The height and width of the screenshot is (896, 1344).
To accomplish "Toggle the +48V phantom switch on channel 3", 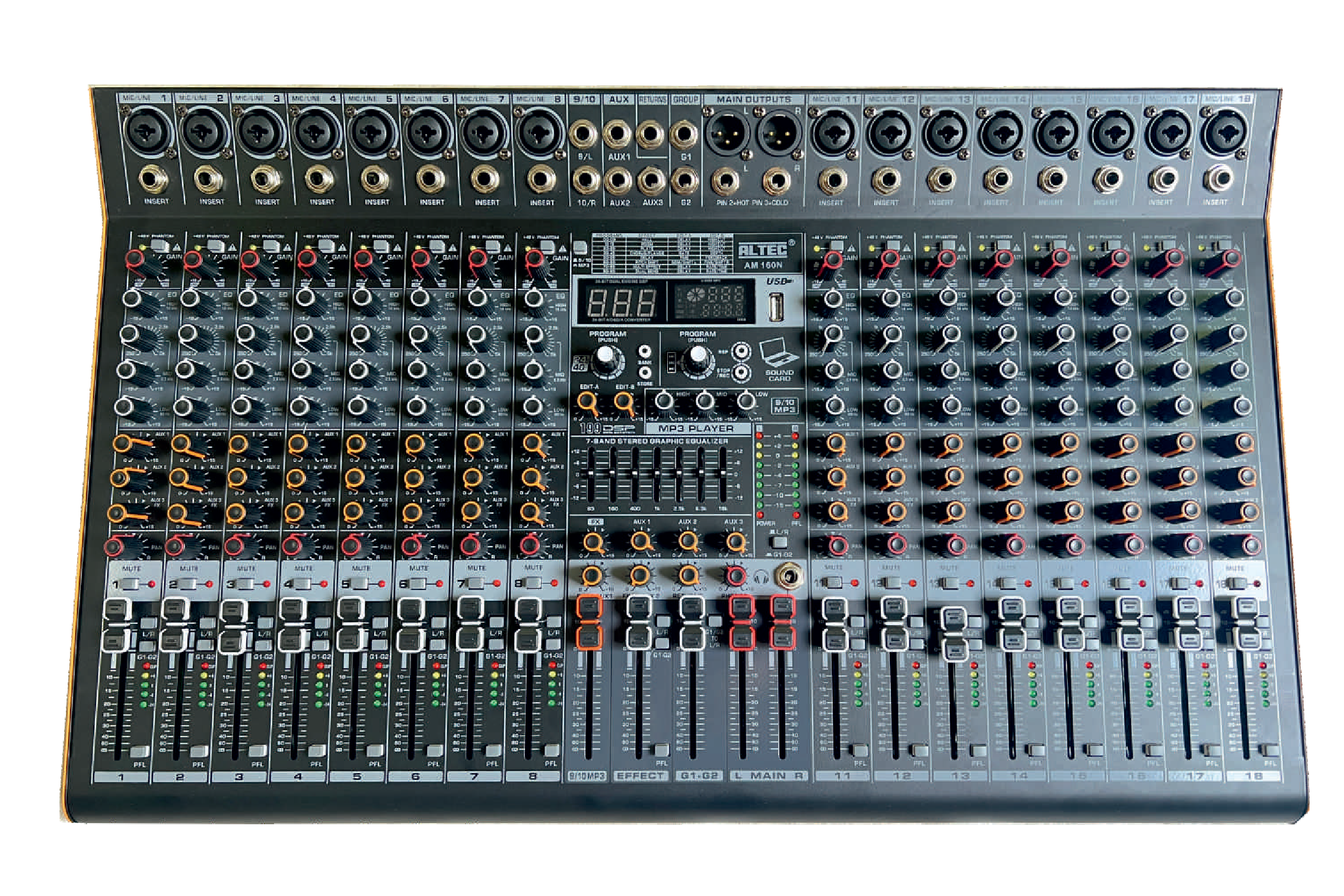I will pos(271,246).
